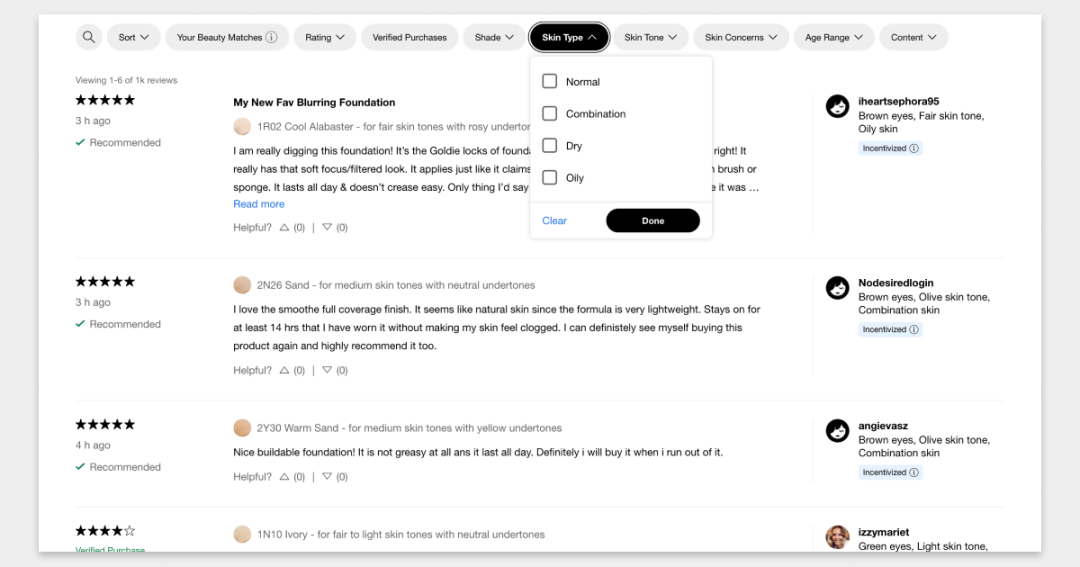Enable the Dry skin type checkbox
The height and width of the screenshot is (567, 1080).
click(550, 145)
